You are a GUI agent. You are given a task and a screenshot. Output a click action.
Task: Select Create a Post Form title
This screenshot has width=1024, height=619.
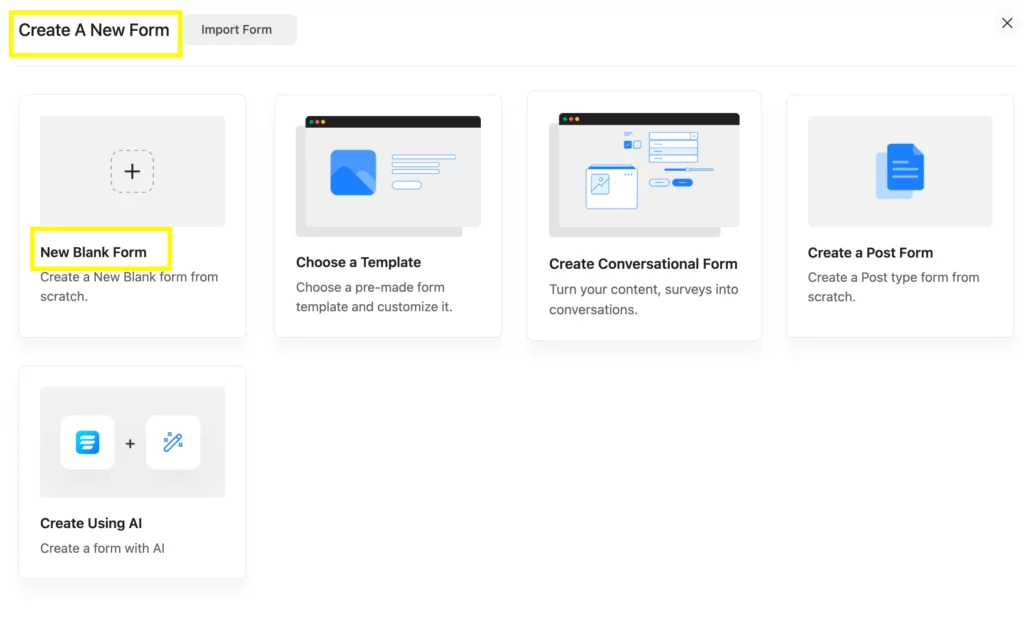tap(870, 253)
